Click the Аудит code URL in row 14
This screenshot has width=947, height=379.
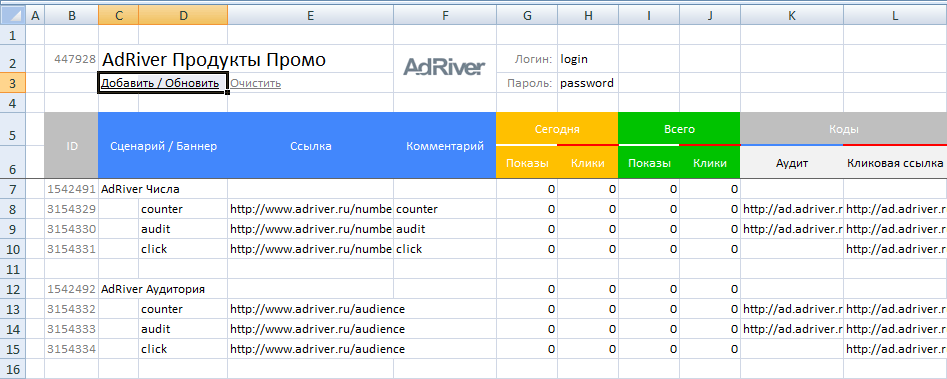(792, 329)
